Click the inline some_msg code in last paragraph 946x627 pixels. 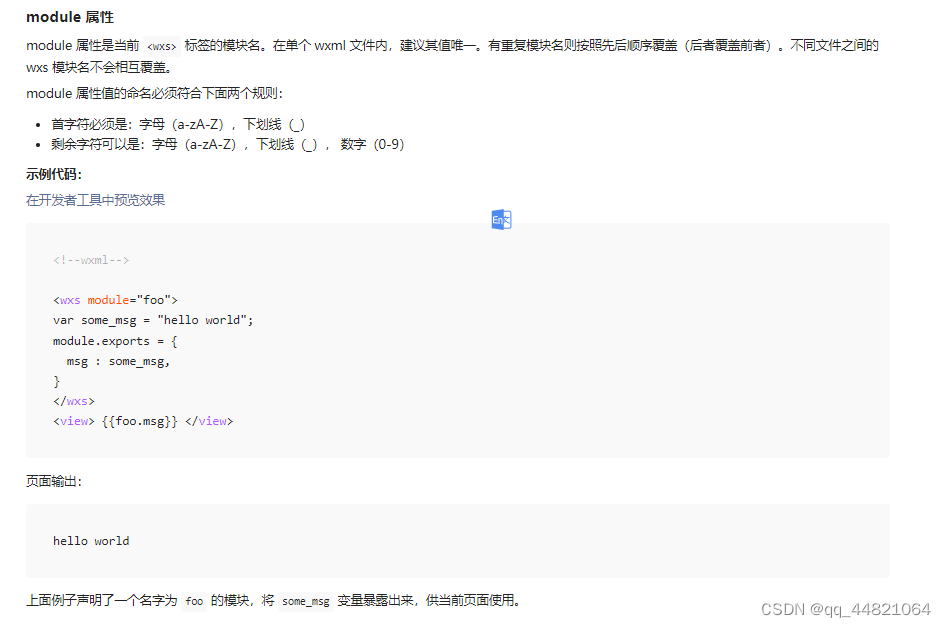[306, 601]
